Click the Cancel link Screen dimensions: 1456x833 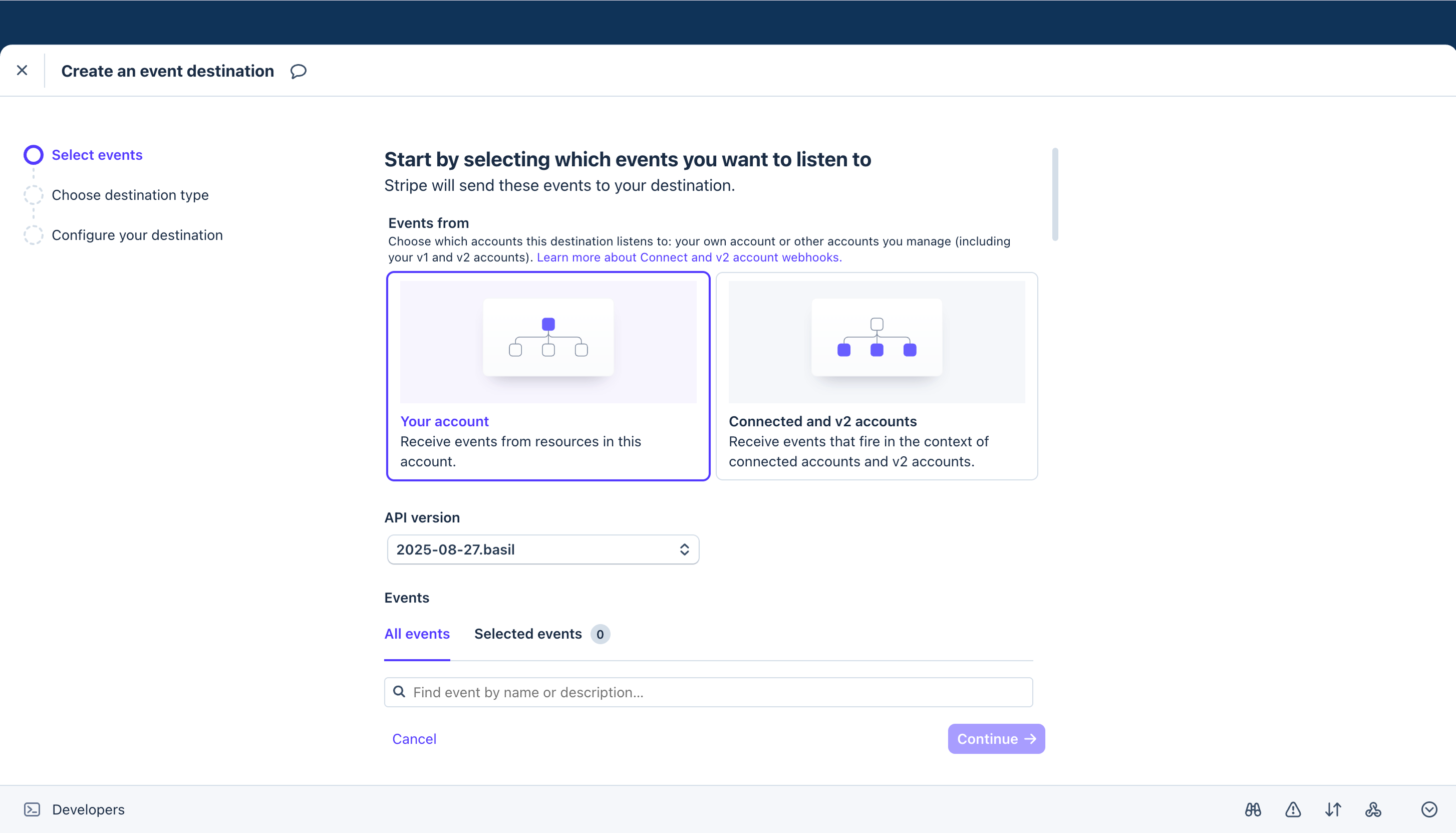414,739
